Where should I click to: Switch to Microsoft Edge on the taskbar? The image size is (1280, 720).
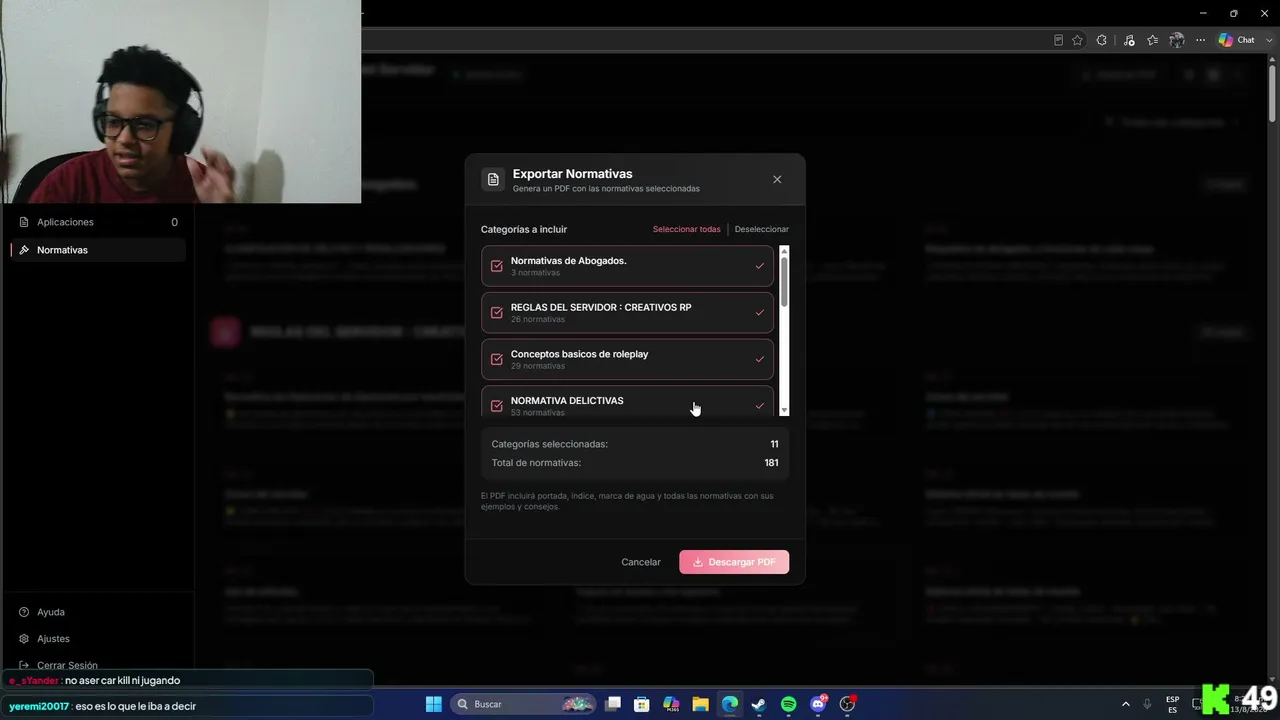(730, 704)
